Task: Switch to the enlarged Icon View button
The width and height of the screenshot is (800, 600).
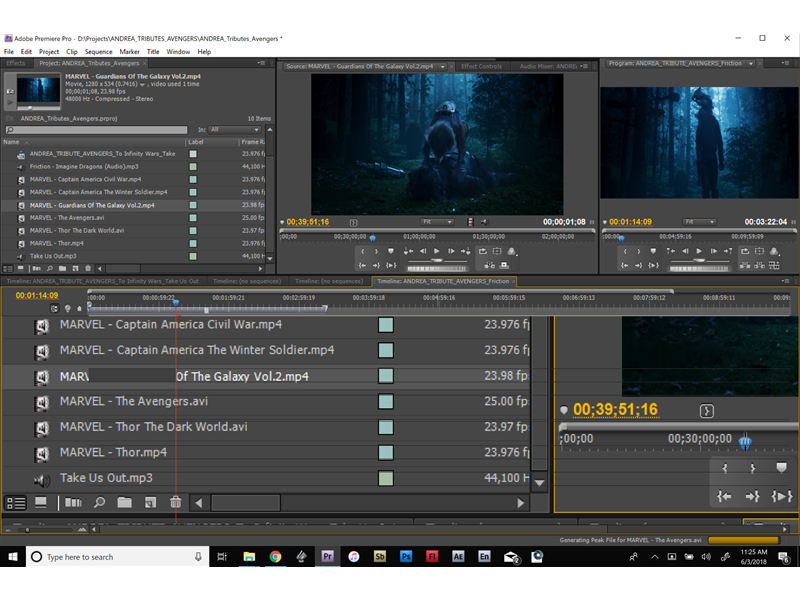Action: tap(41, 503)
